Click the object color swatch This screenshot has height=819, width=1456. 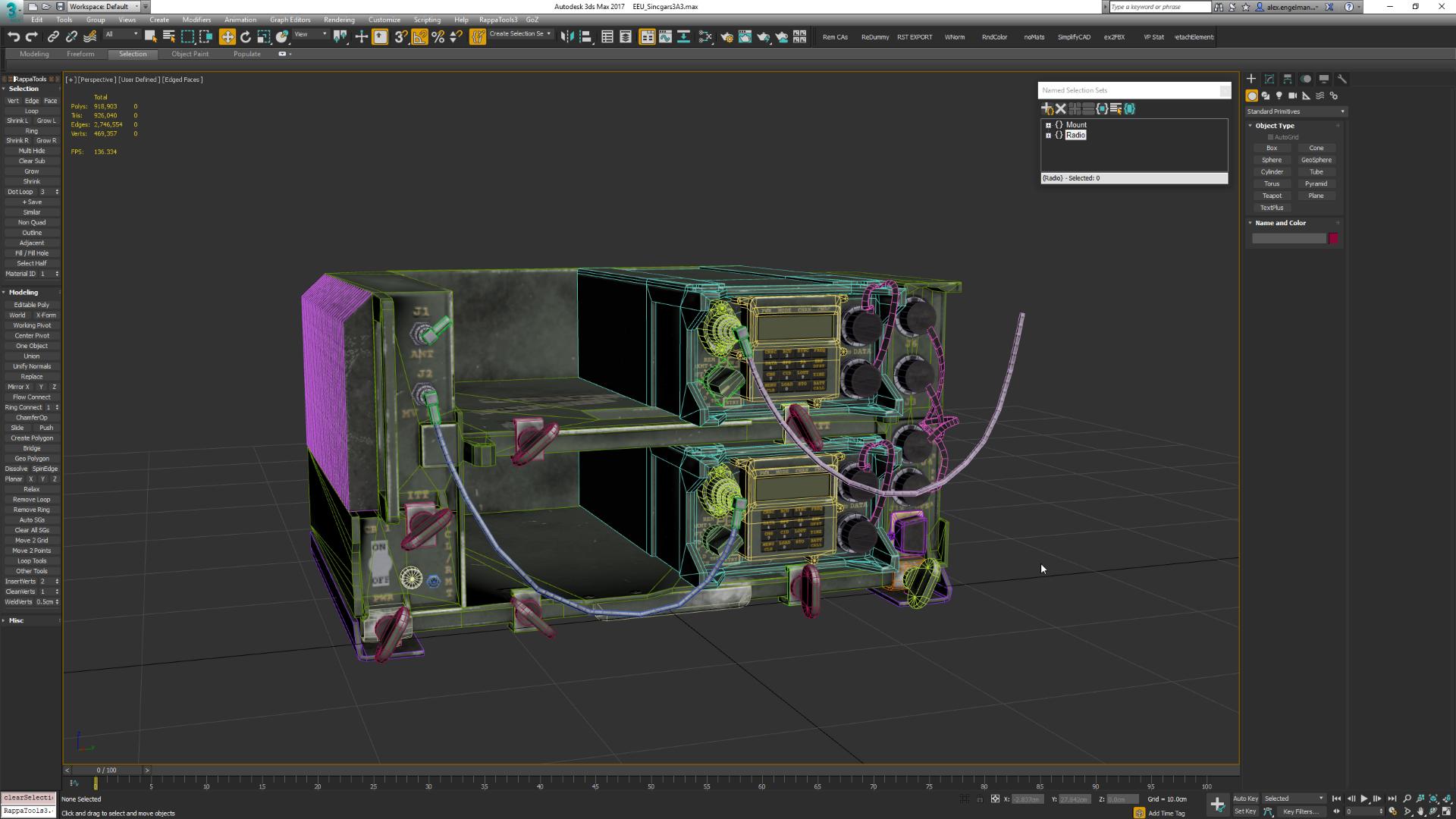(1333, 239)
